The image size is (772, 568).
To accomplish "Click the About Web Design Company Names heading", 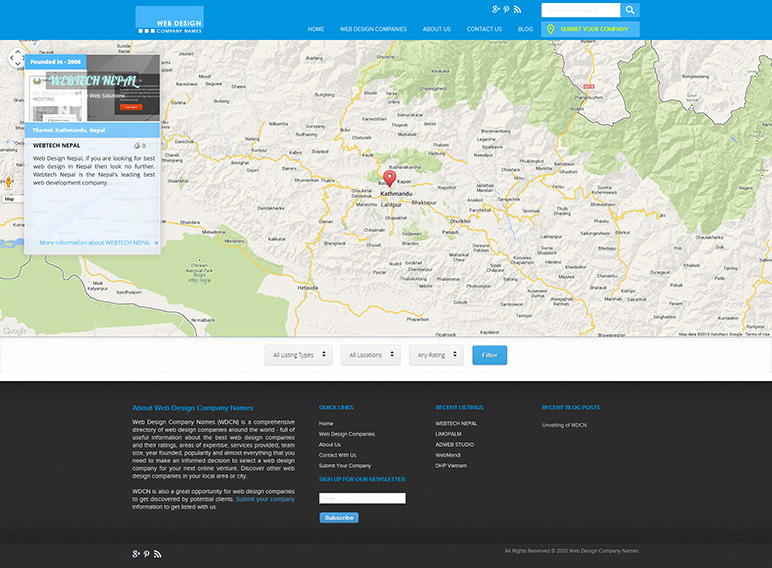I will click(x=193, y=408).
